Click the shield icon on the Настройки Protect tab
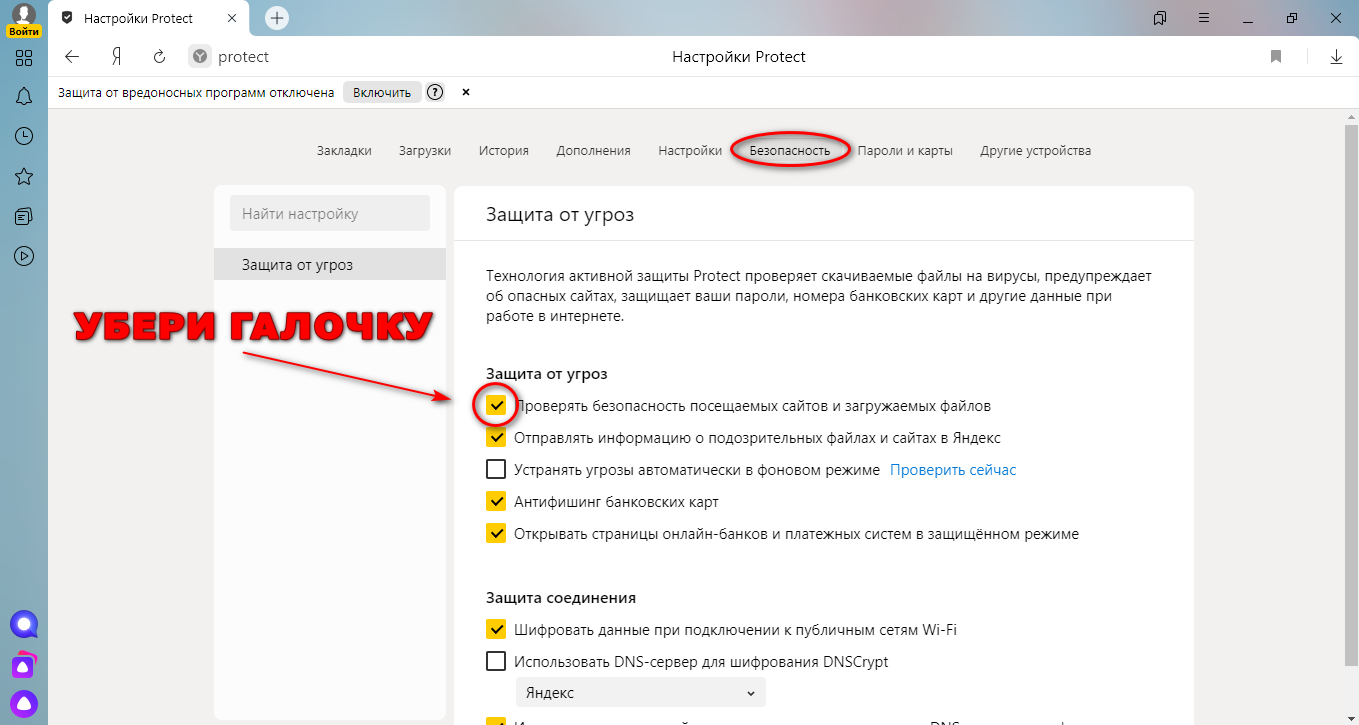The image size is (1359, 725). pos(68,18)
